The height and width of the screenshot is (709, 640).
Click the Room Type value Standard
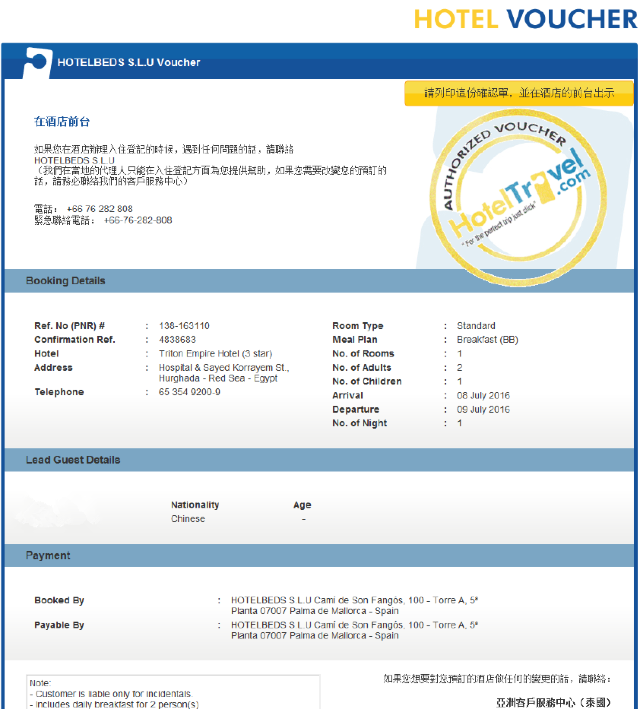[x=476, y=326]
